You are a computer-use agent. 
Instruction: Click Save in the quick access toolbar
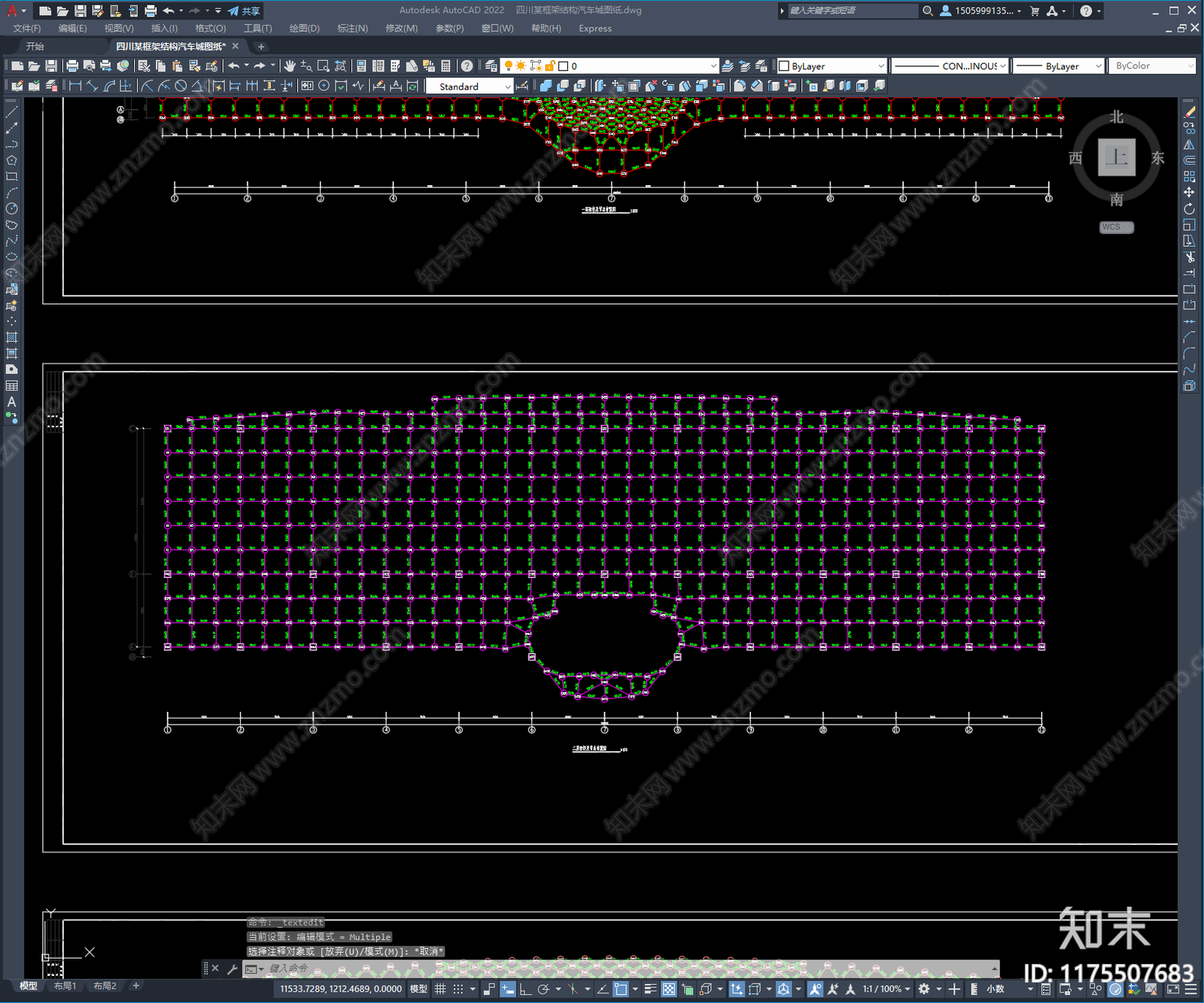(x=80, y=11)
